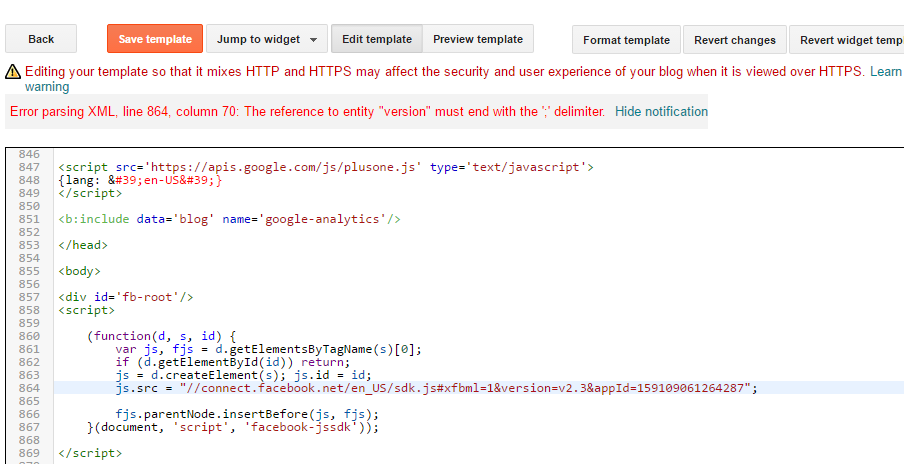
Task: Click the closing </head> tag line
Action: point(83,245)
